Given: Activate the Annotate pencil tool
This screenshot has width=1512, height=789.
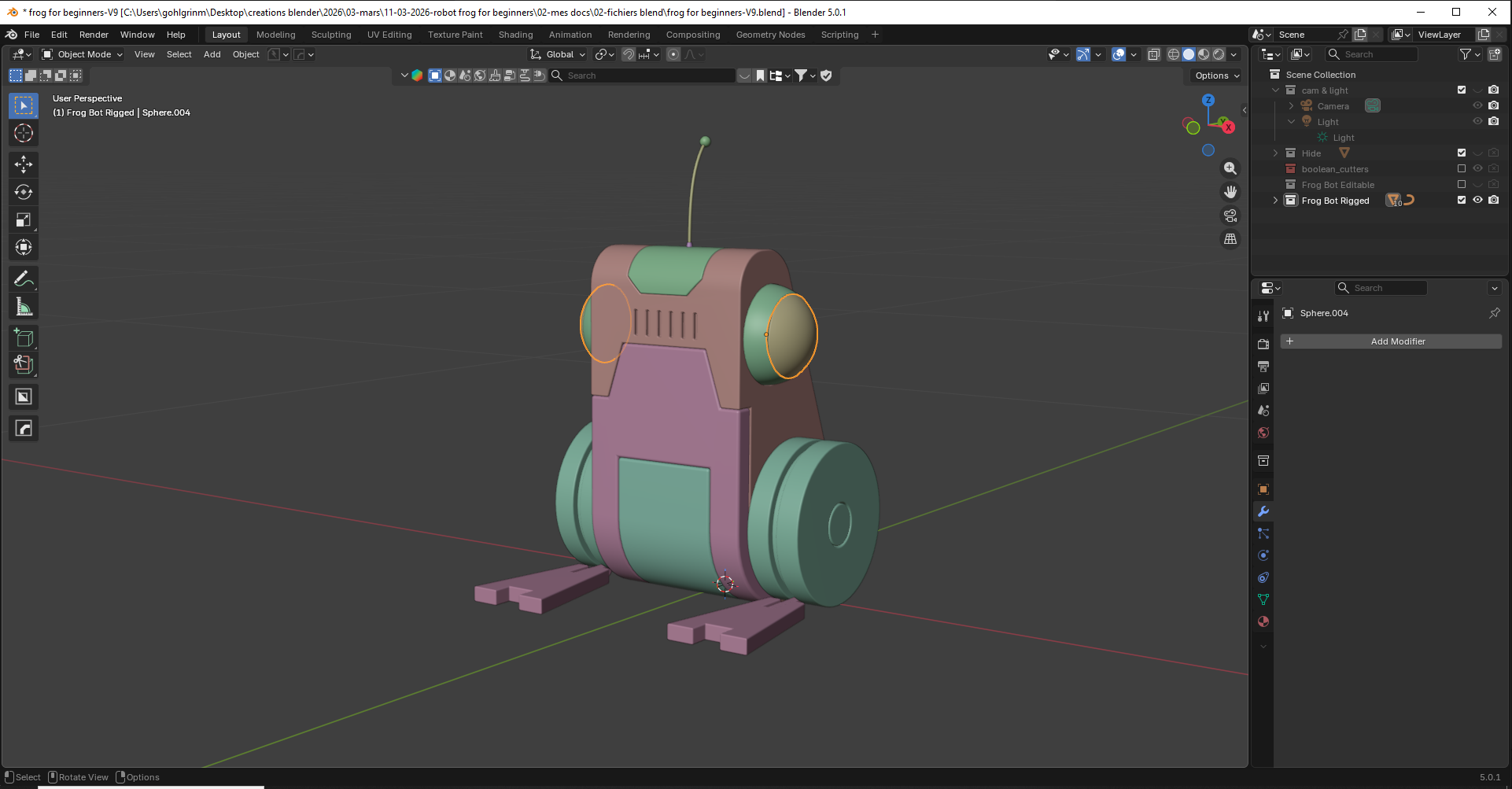Looking at the screenshot, I should 24,279.
